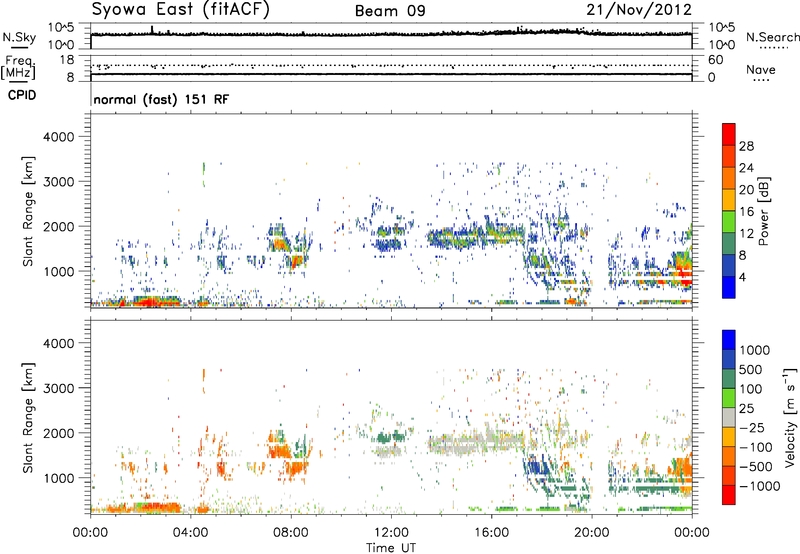Click the '-1000' velocity colorbar tick
This screenshot has width=800, height=554.
tap(759, 486)
